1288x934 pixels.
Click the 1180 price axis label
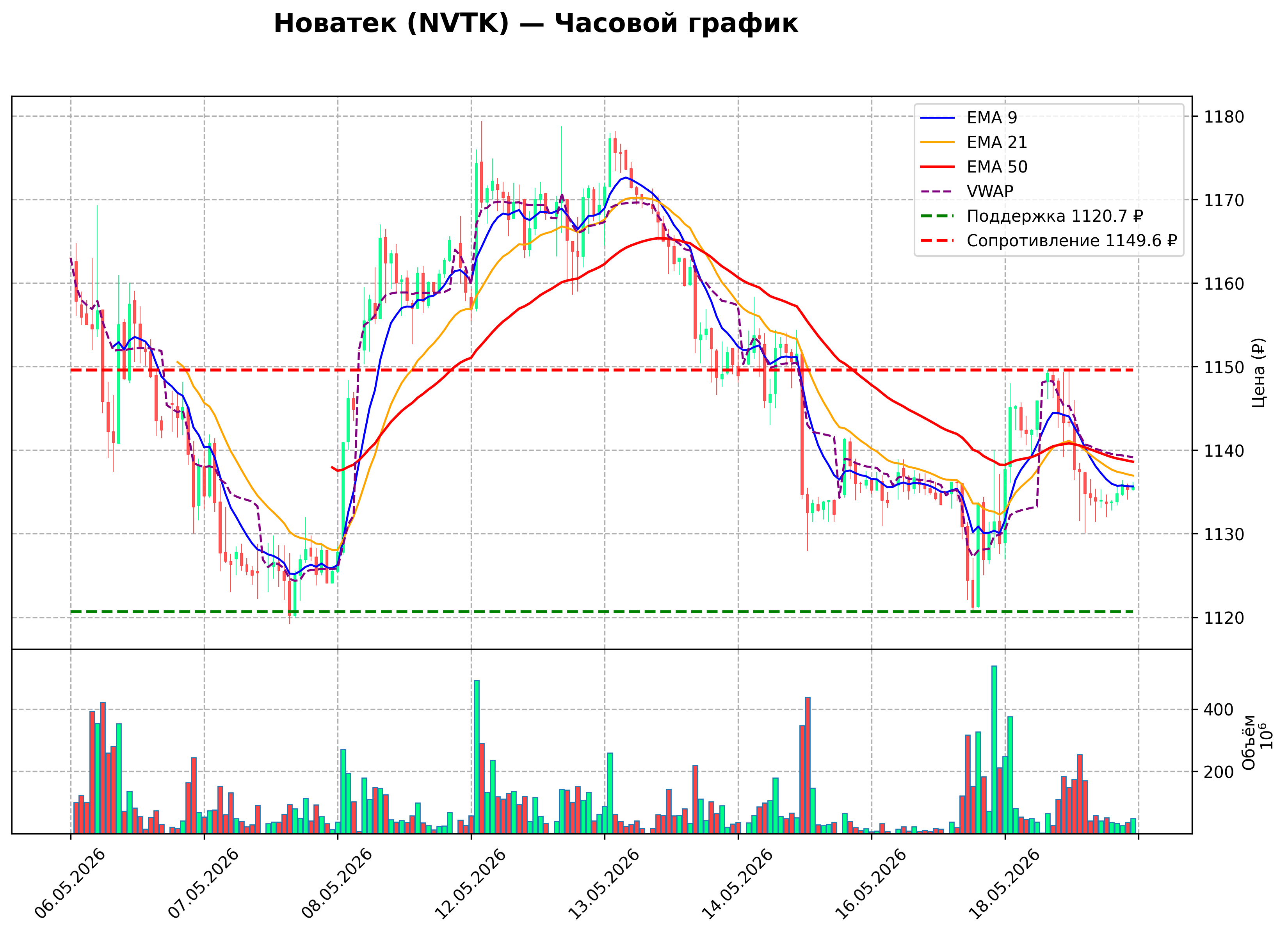tap(1224, 117)
